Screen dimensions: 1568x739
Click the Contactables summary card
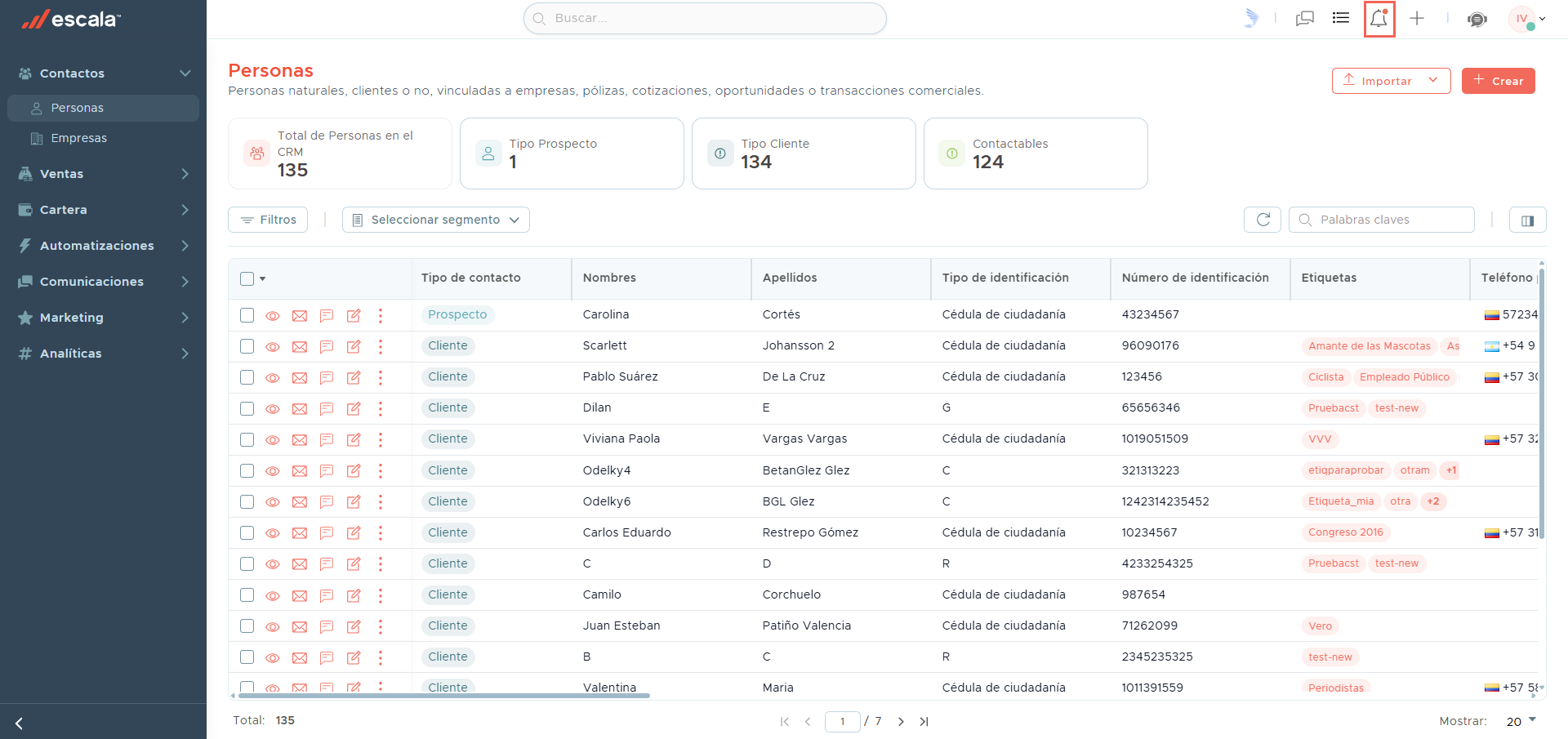pos(1036,154)
